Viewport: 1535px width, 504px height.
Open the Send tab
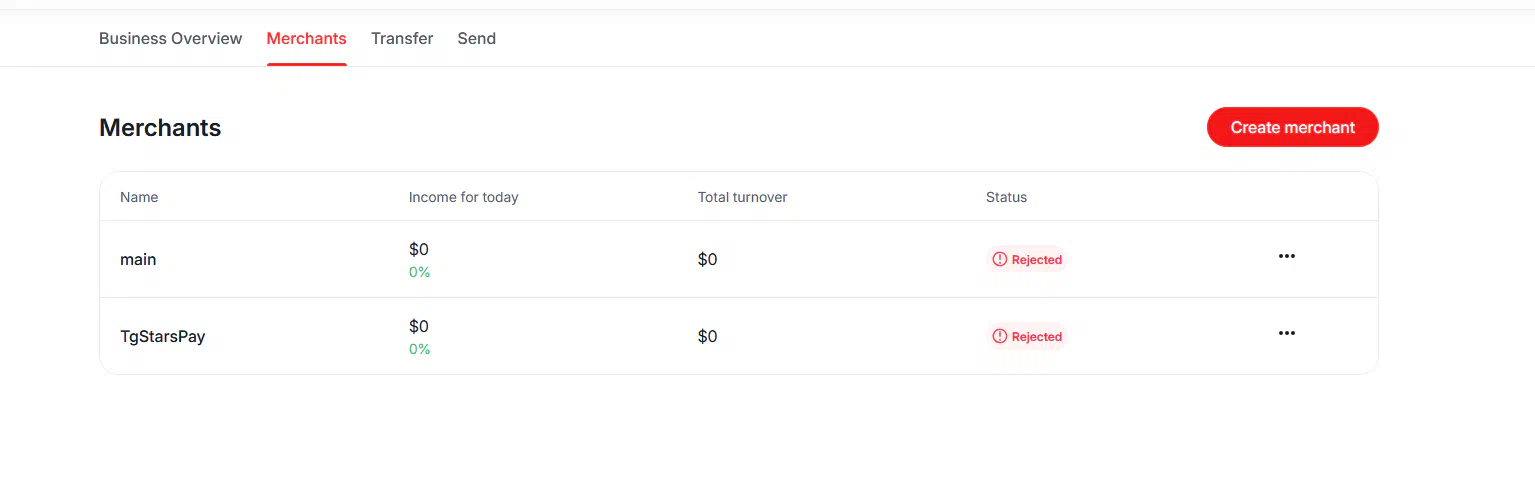pyautogui.click(x=476, y=39)
